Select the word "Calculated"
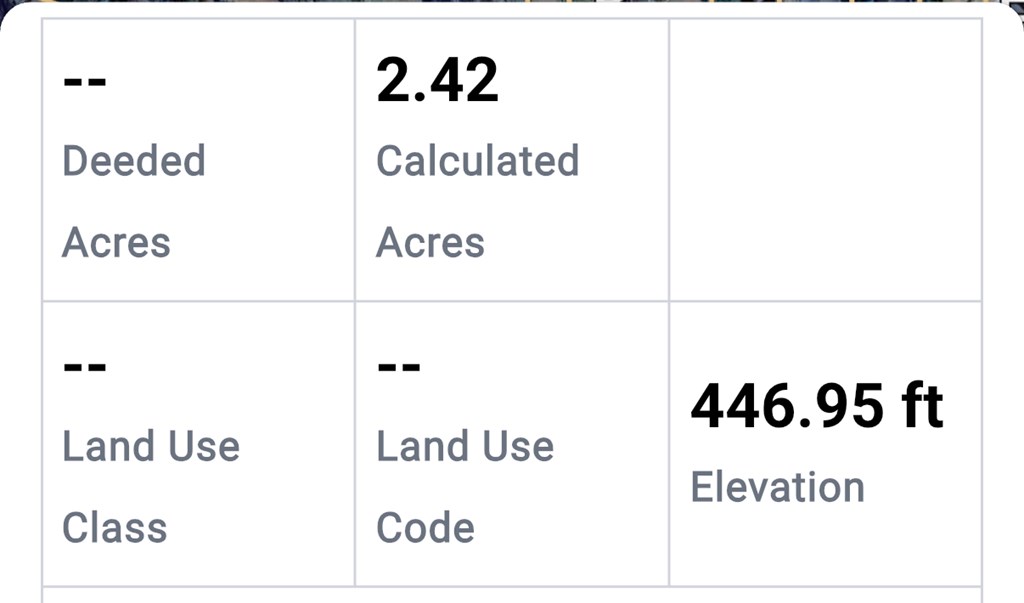 (477, 161)
